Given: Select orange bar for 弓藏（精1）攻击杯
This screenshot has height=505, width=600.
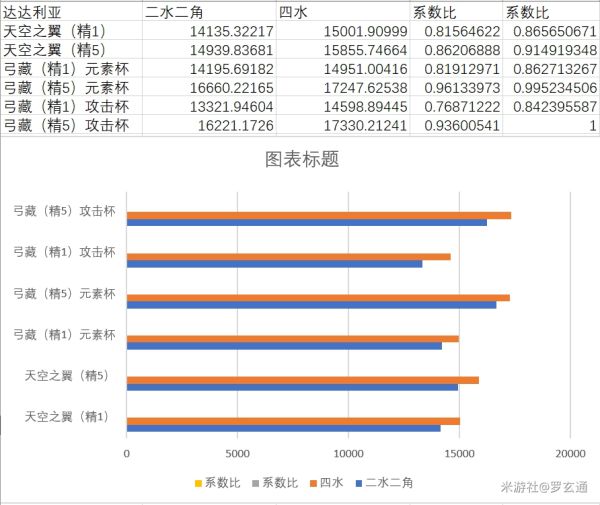Looking at the screenshot, I should point(289,257).
